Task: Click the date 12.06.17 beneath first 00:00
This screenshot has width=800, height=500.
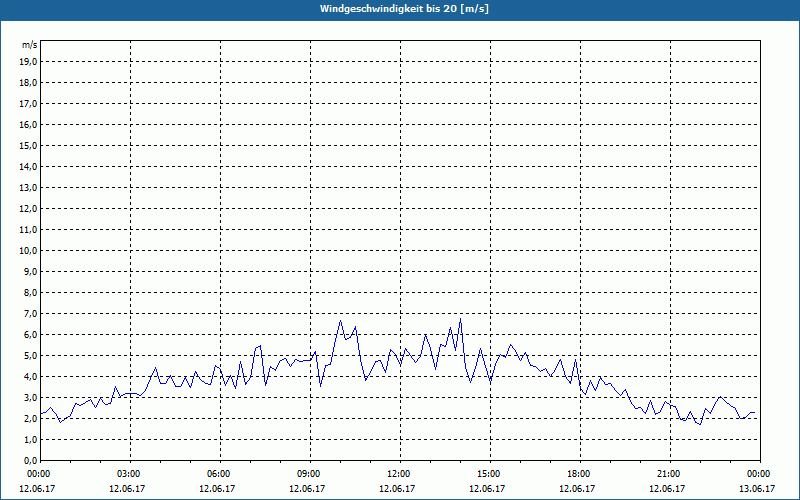Action: click(x=37, y=489)
